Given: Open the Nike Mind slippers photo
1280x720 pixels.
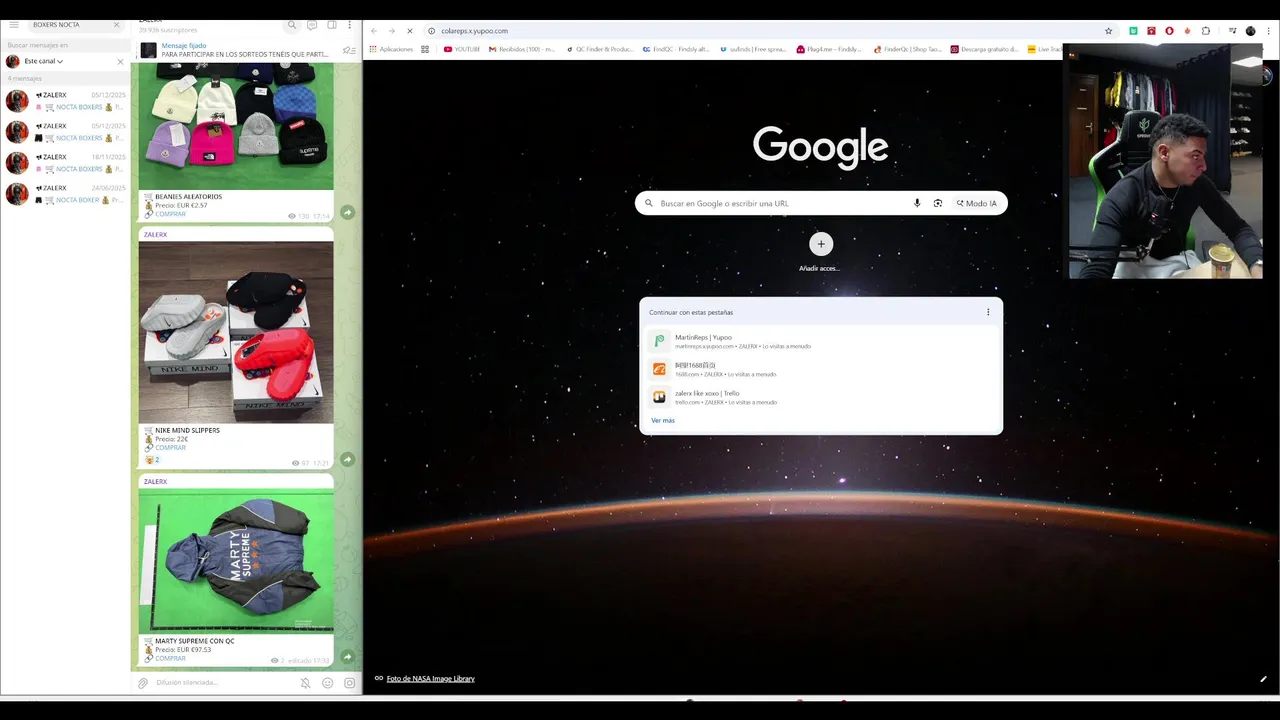Looking at the screenshot, I should pos(236,332).
